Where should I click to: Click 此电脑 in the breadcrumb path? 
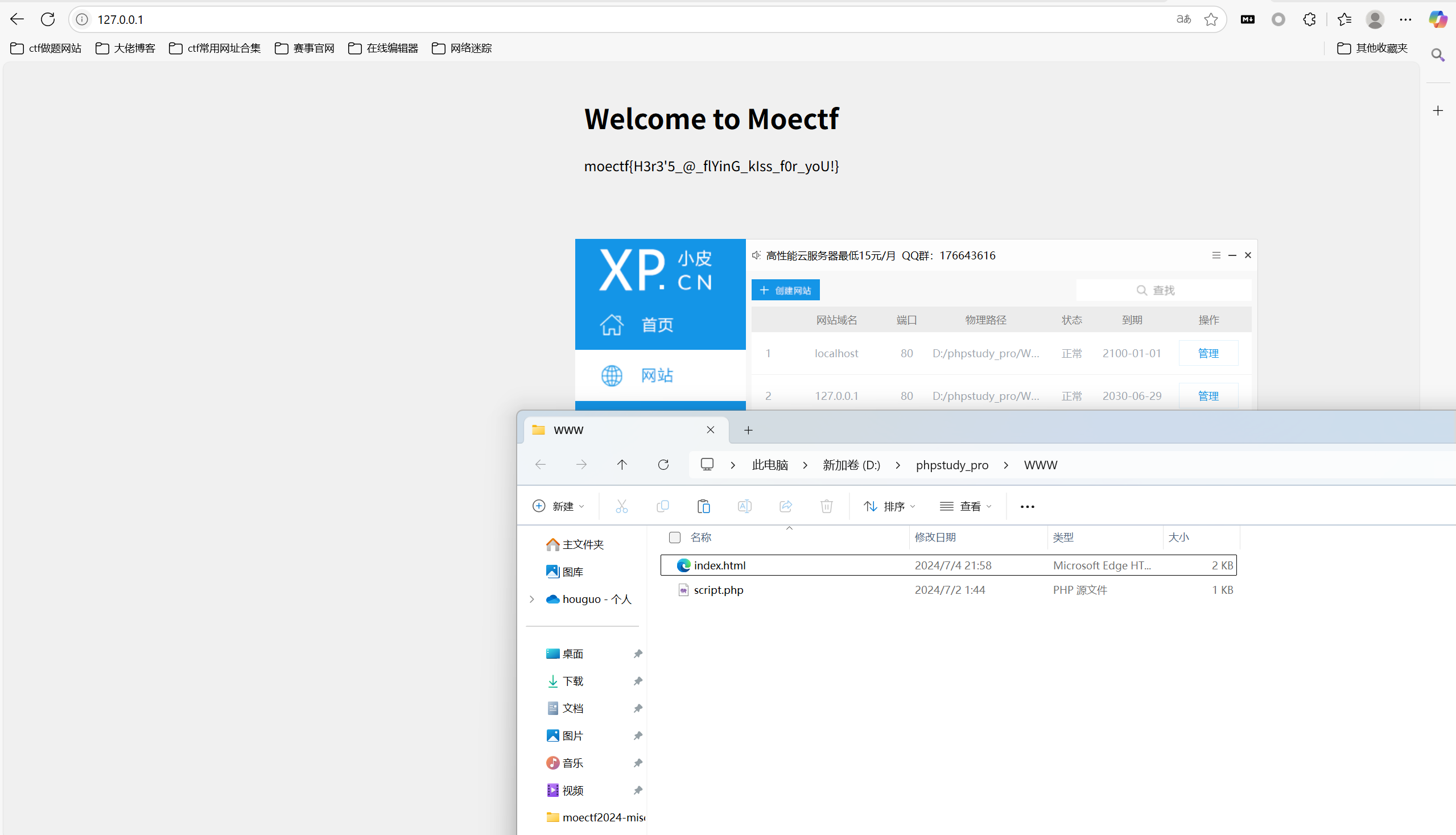[x=770, y=465]
